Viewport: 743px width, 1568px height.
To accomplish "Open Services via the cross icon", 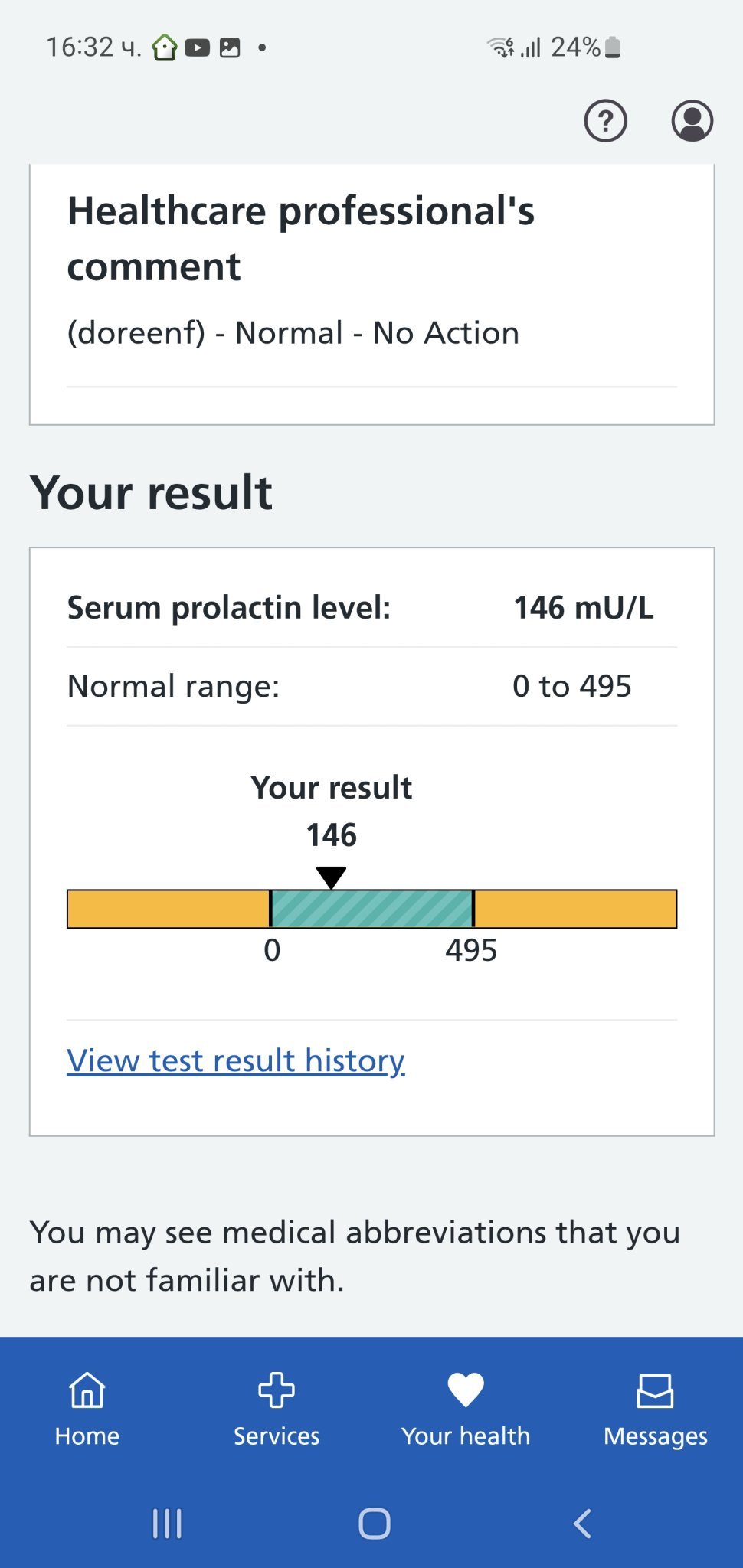I will 276,1390.
